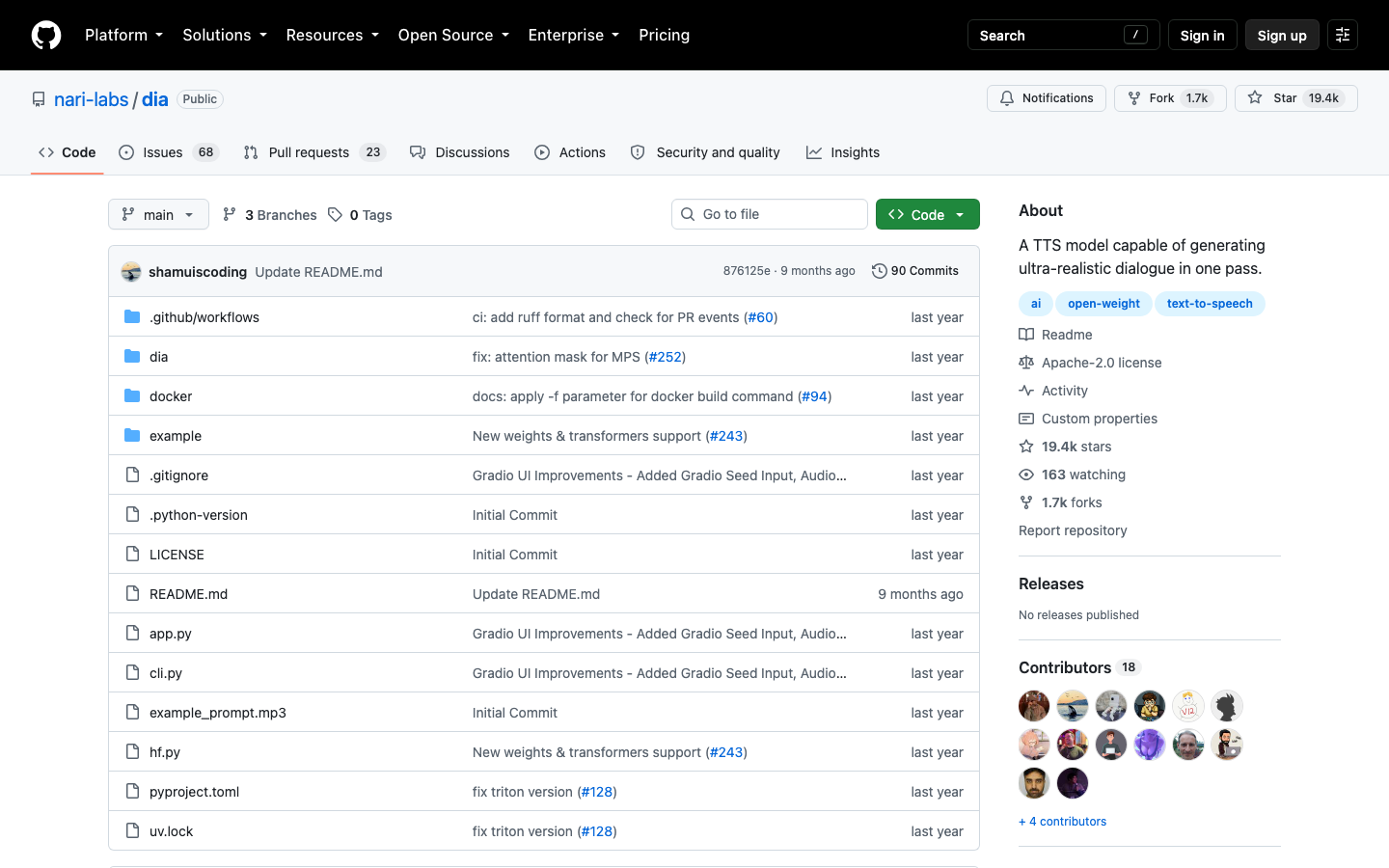Click the file icon beside hf.py
The width and height of the screenshot is (1389, 868).
[x=132, y=752]
